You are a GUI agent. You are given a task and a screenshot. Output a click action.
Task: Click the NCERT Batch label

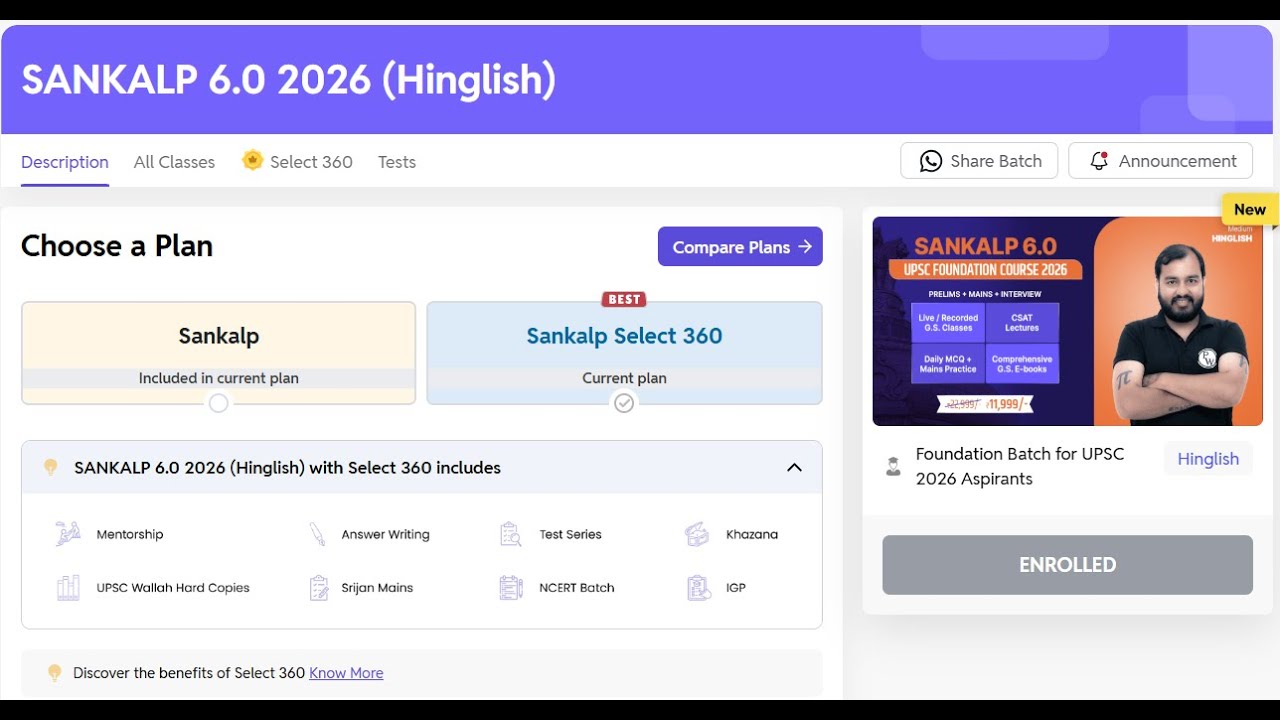pos(577,588)
